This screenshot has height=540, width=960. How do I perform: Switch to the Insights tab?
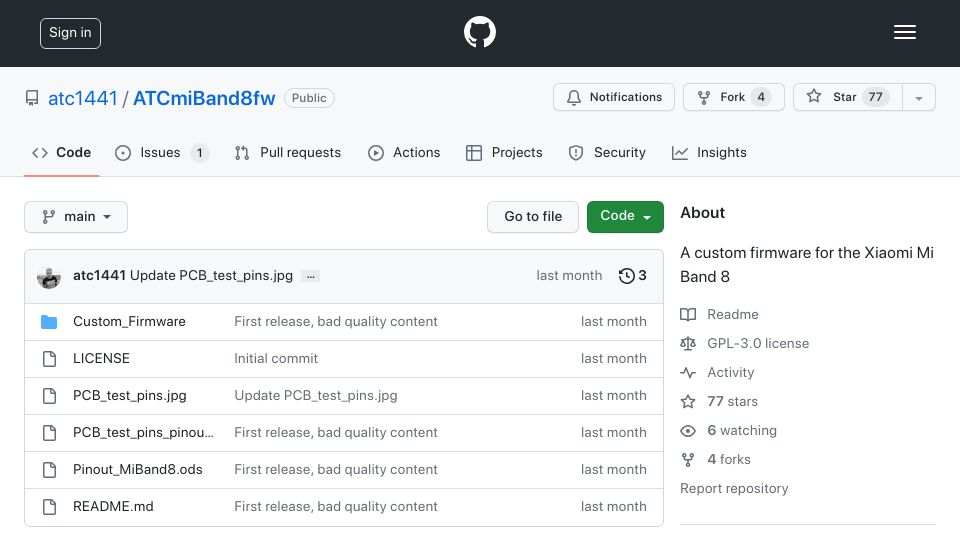coord(709,153)
